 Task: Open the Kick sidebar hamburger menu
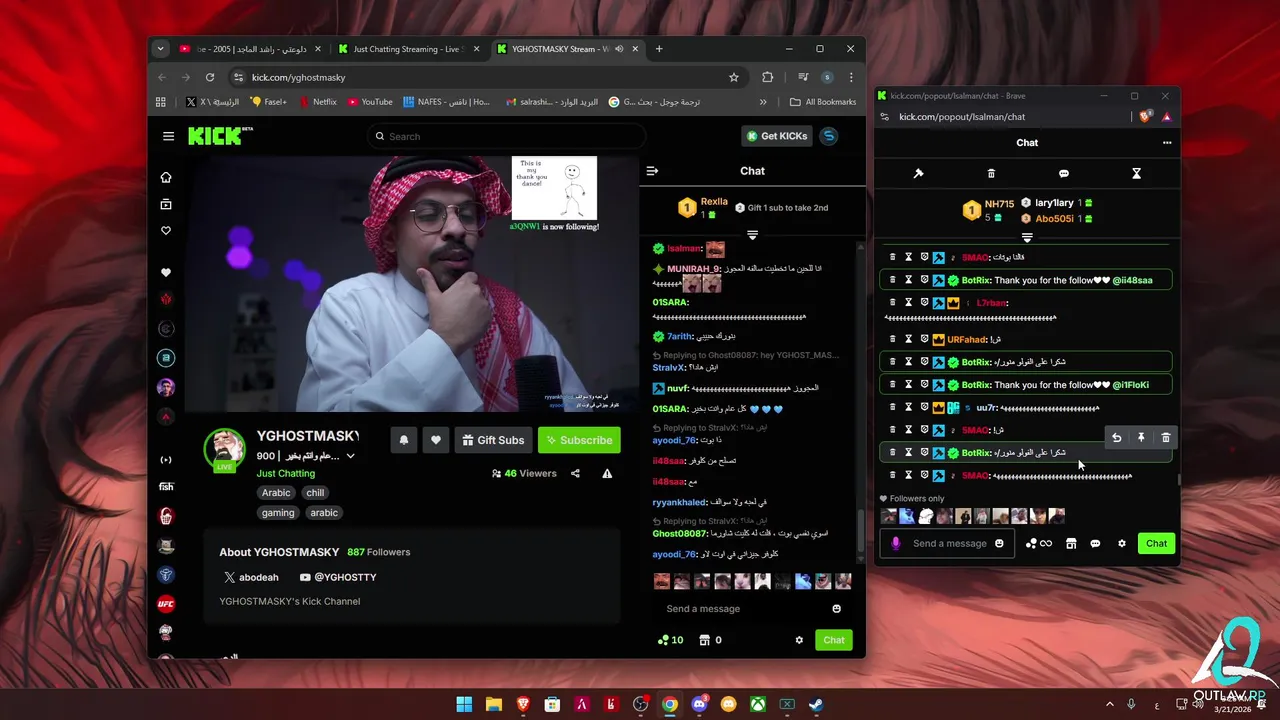point(168,136)
